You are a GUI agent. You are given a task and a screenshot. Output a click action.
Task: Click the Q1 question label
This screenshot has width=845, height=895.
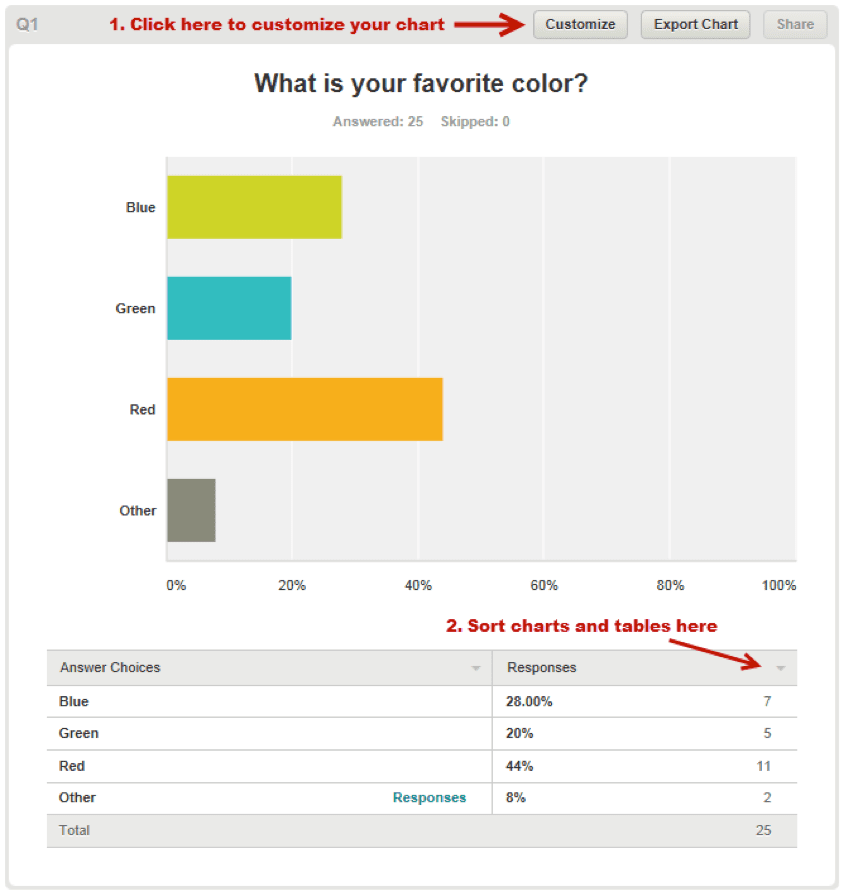(27, 25)
